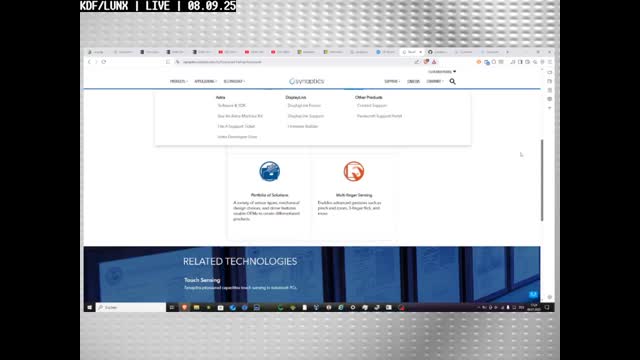Open the Windows Start menu
640x360 pixels.
(89, 307)
